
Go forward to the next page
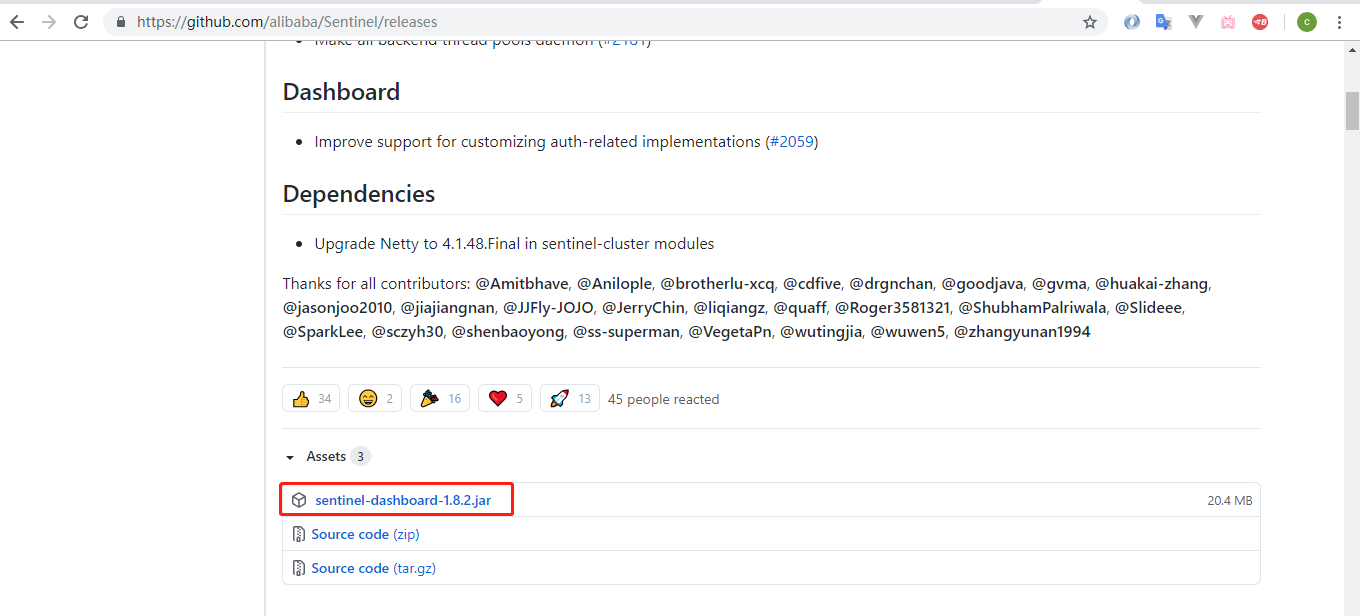pyautogui.click(x=49, y=22)
